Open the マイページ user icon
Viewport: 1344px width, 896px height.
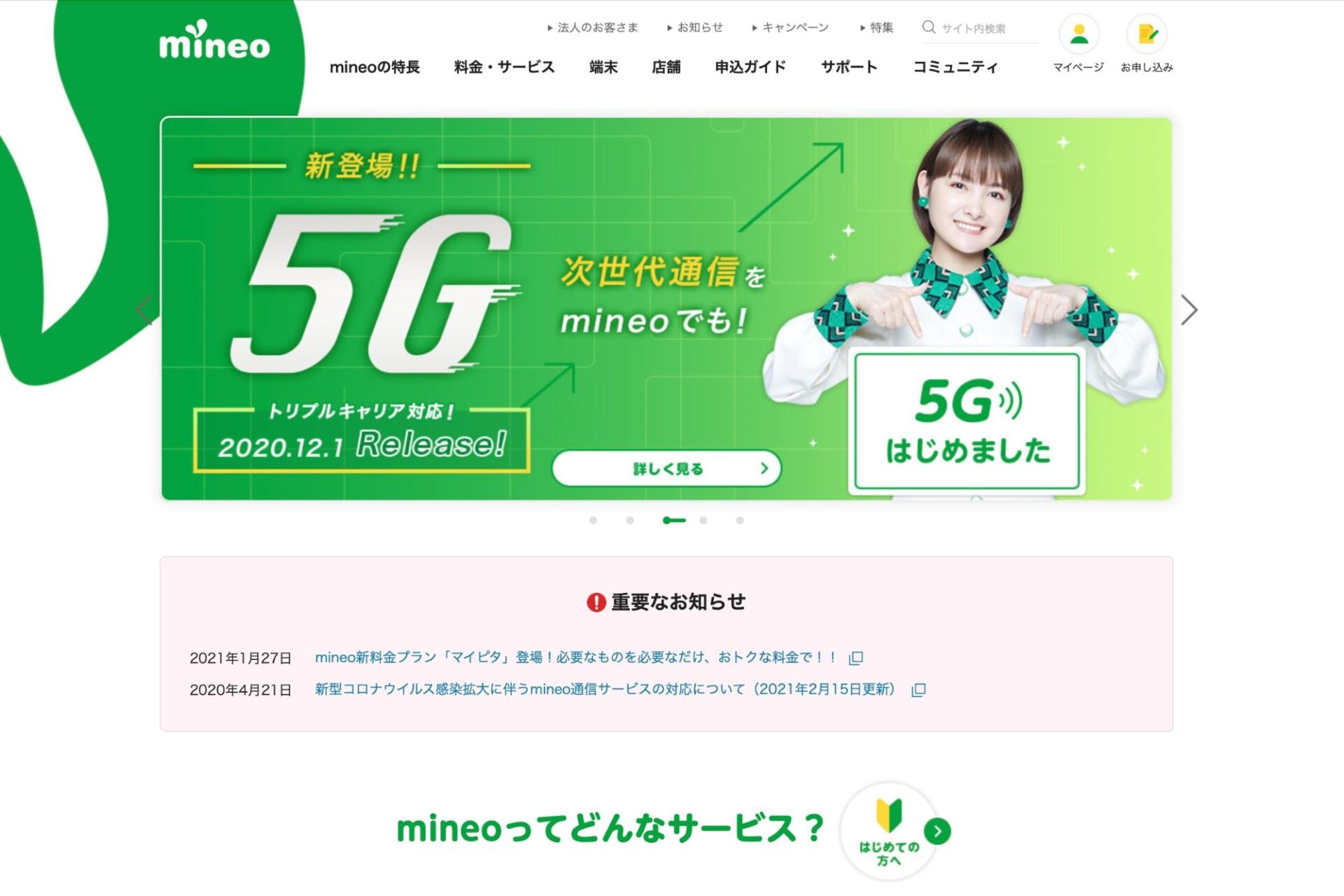[1079, 34]
